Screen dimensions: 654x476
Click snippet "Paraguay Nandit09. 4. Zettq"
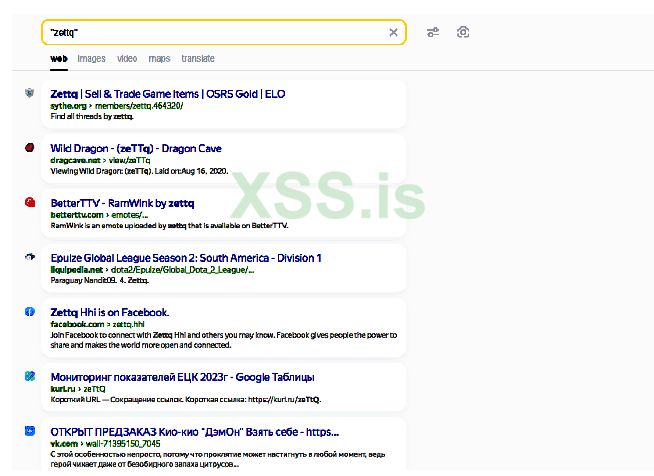[x=100, y=281]
